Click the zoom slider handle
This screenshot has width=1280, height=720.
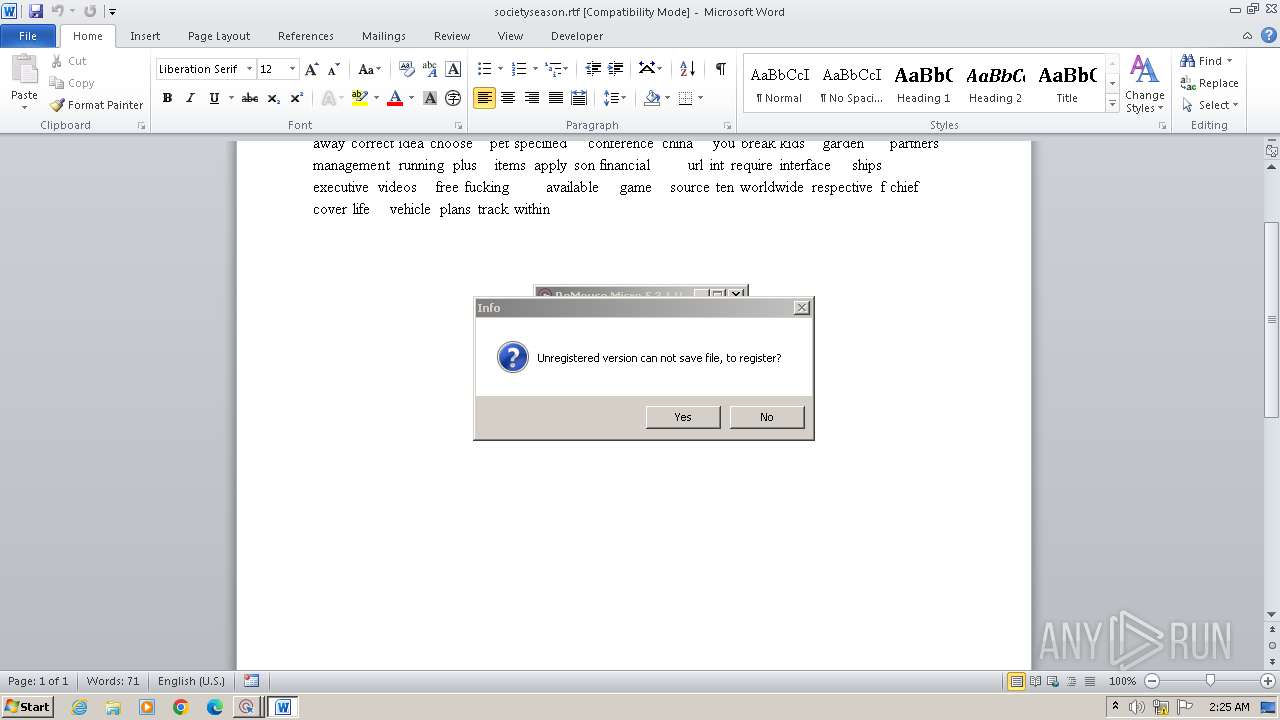(1210, 681)
